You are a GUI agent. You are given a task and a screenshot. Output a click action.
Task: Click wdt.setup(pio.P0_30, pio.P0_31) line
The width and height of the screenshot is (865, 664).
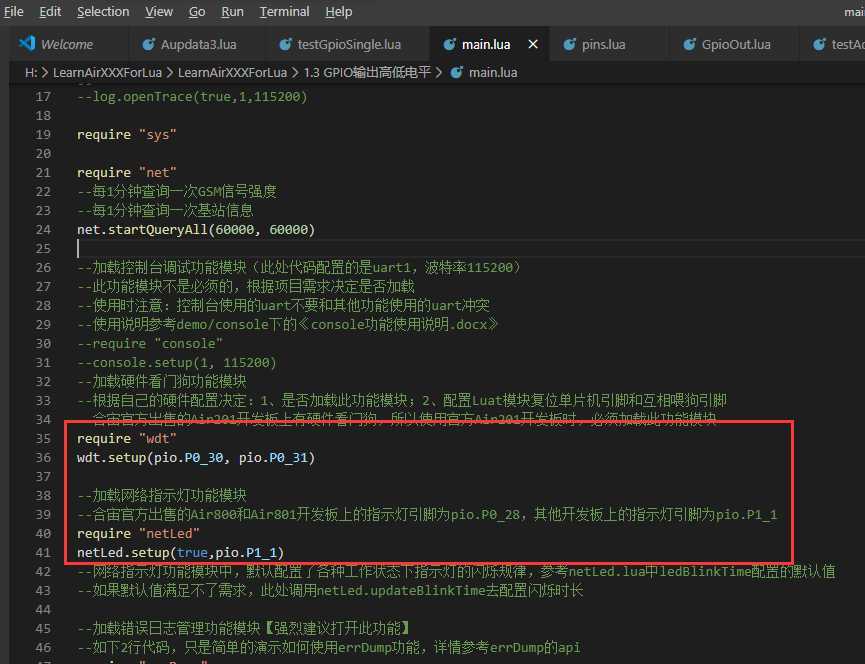click(196, 457)
